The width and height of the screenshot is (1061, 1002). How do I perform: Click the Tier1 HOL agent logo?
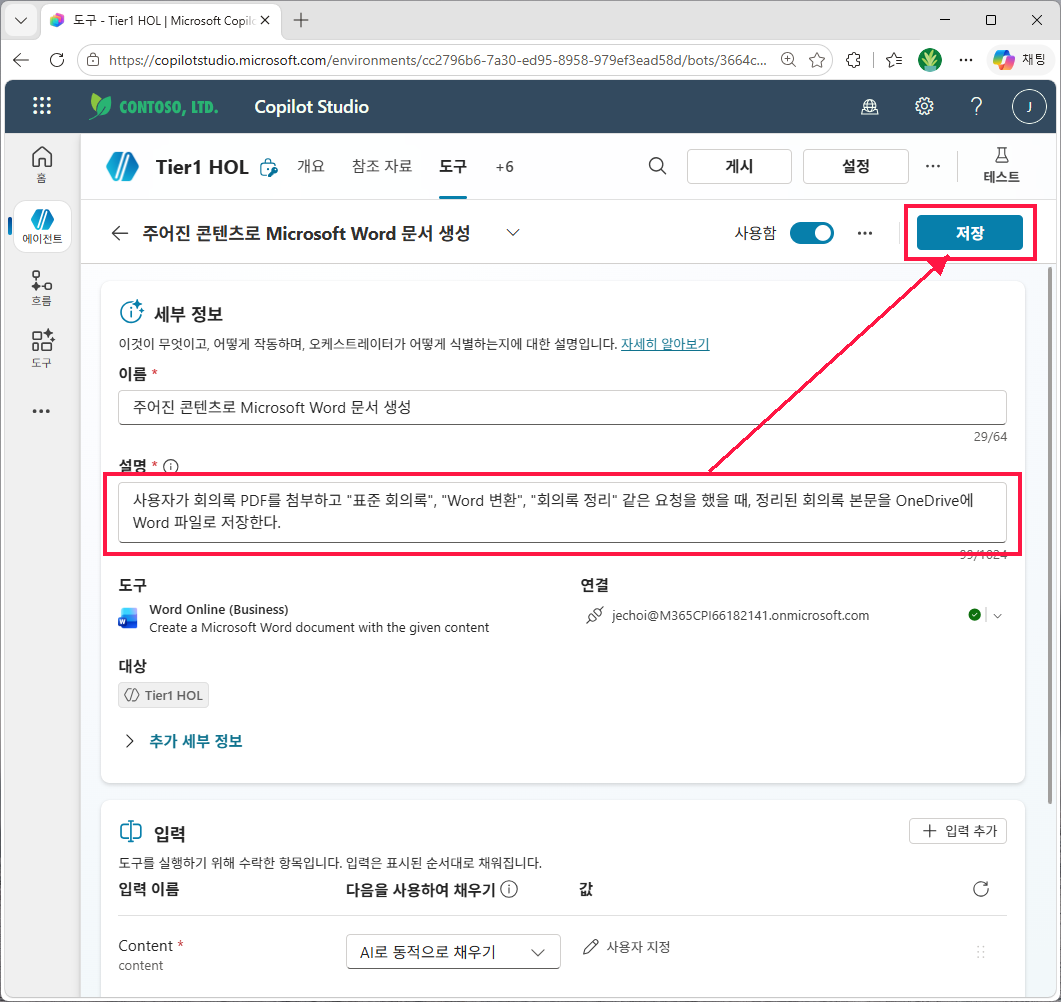tap(122, 166)
